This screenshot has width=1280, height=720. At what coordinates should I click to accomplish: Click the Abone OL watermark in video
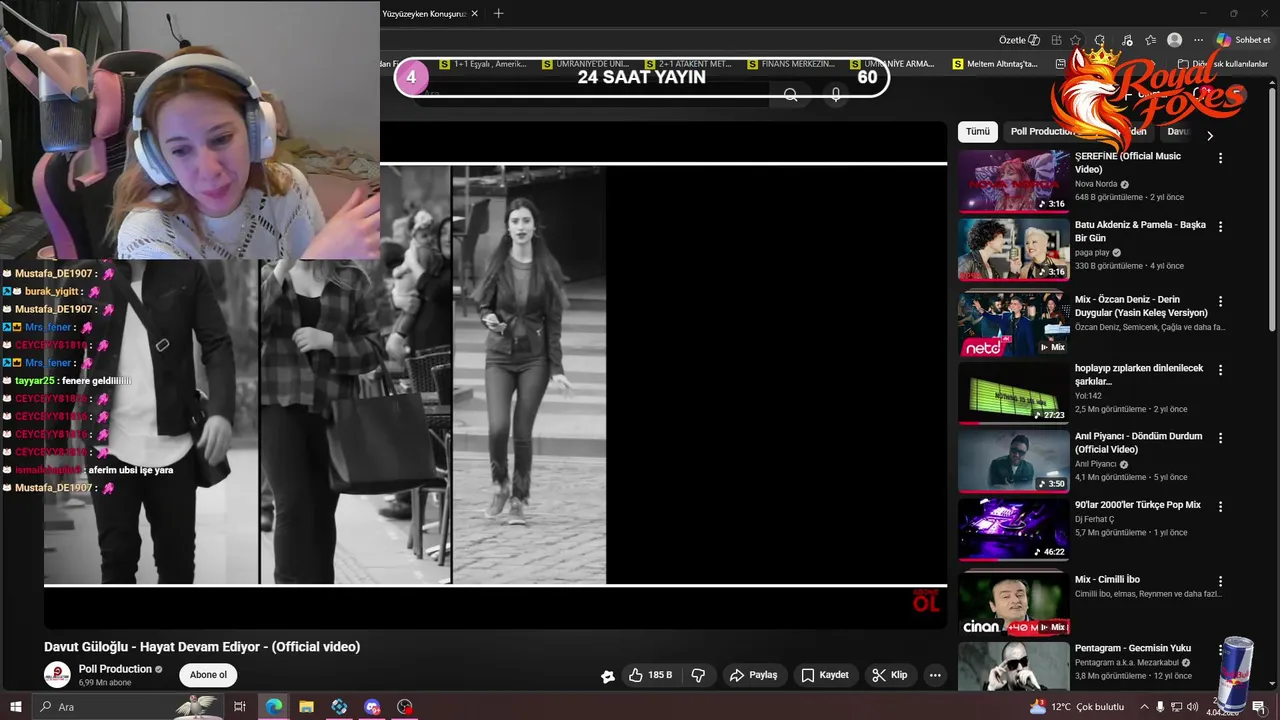point(926,601)
